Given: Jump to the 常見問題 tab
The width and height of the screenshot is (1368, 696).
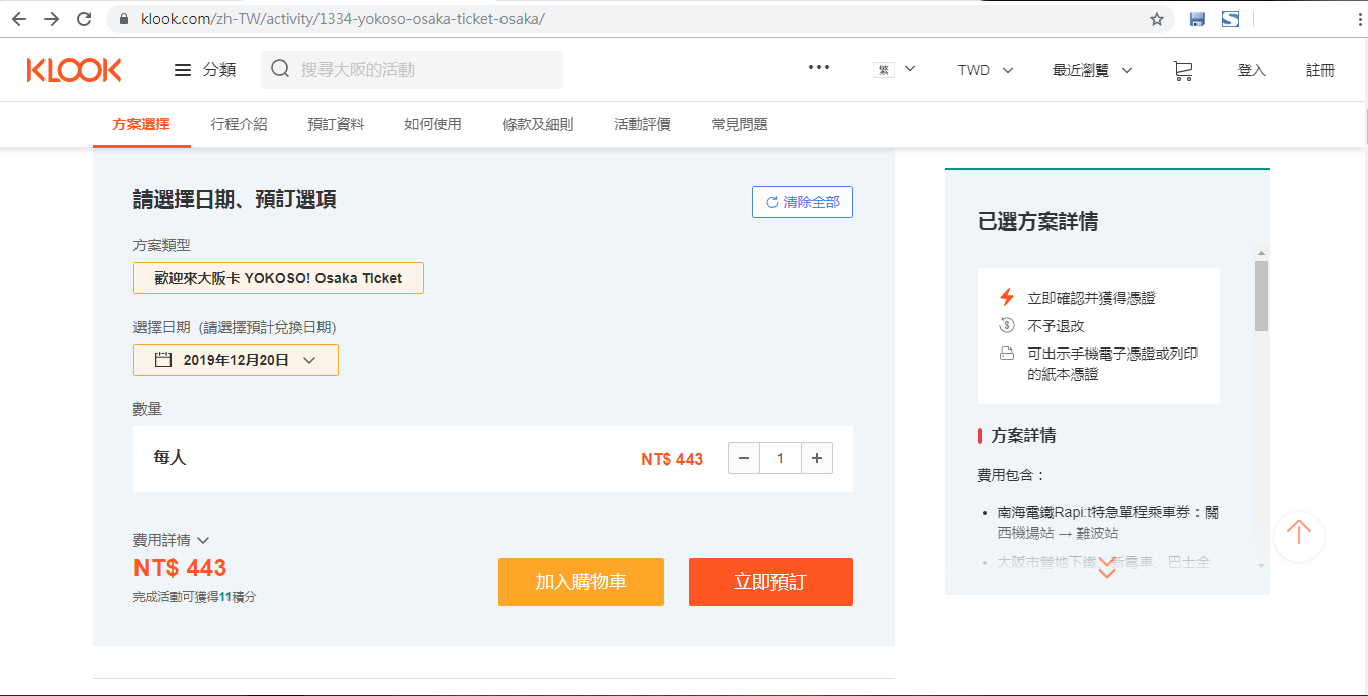Looking at the screenshot, I should (739, 124).
